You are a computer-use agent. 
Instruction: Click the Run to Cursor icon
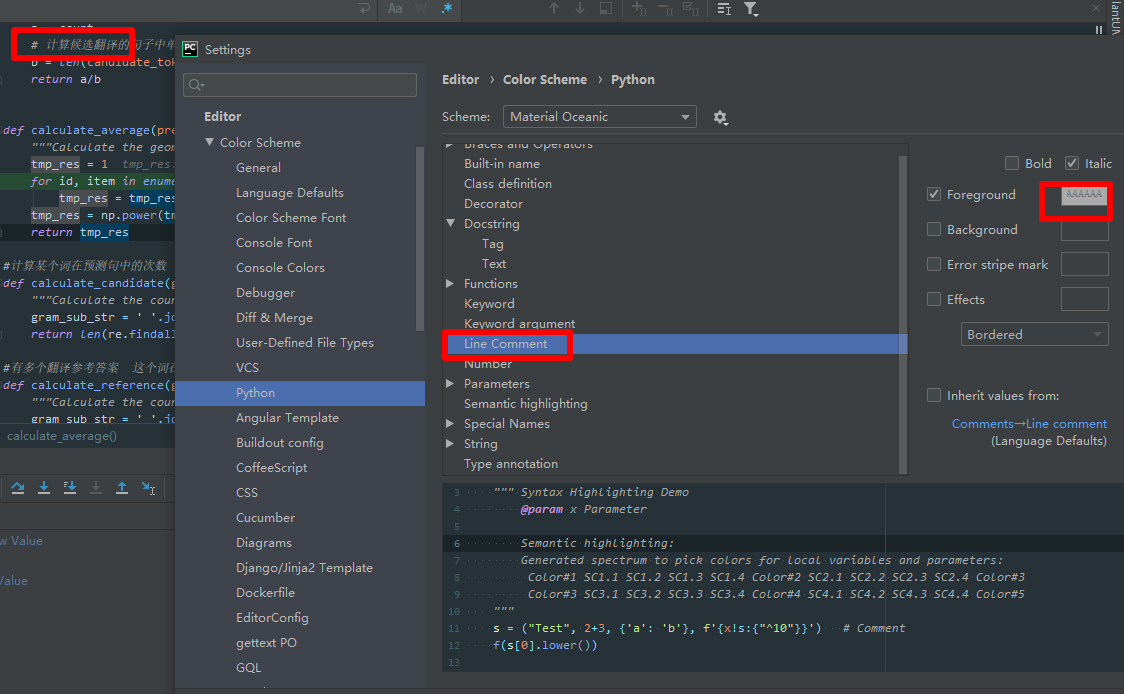pyautogui.click(x=148, y=488)
